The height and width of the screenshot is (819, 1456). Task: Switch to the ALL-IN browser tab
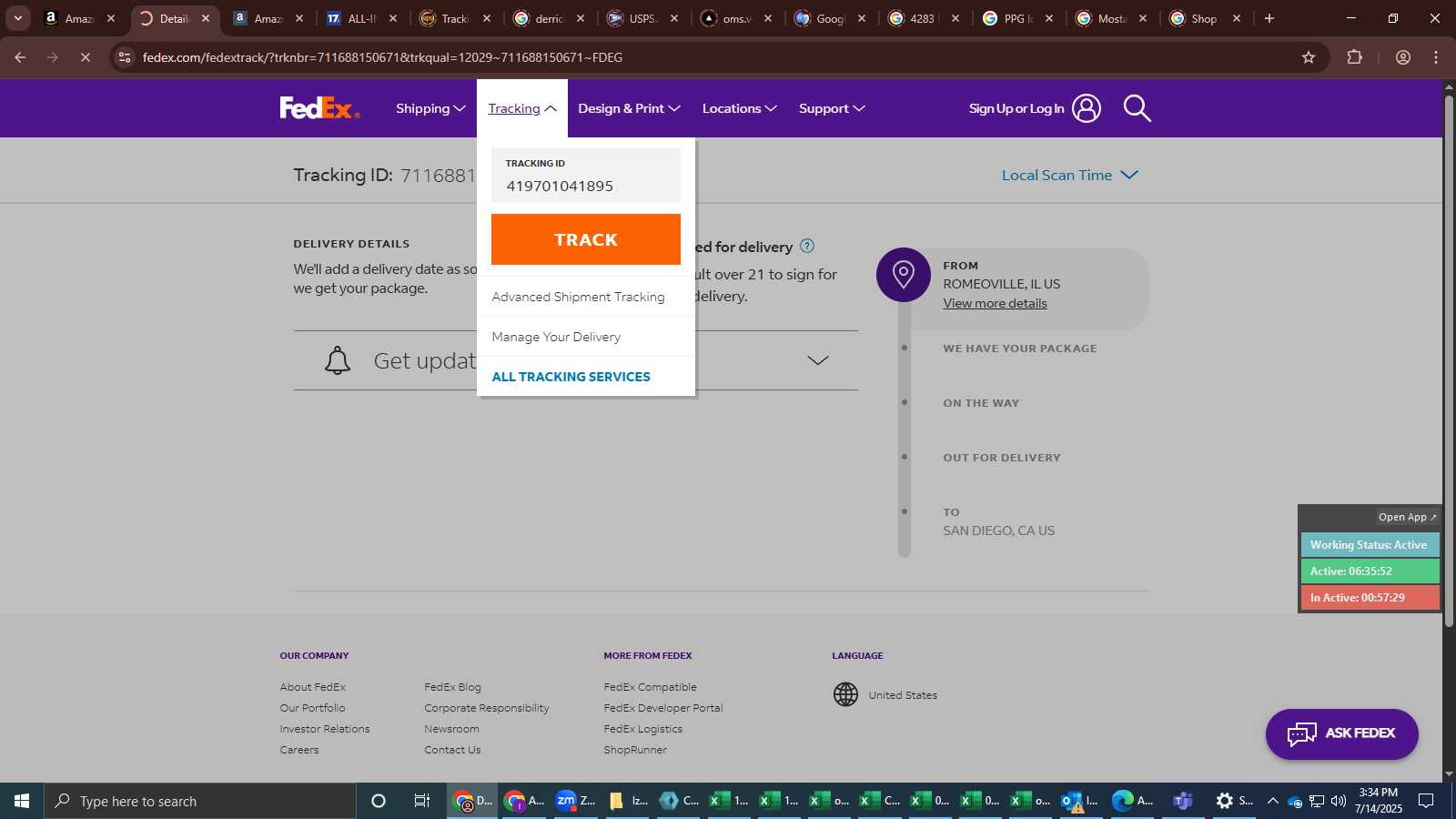tap(360, 18)
